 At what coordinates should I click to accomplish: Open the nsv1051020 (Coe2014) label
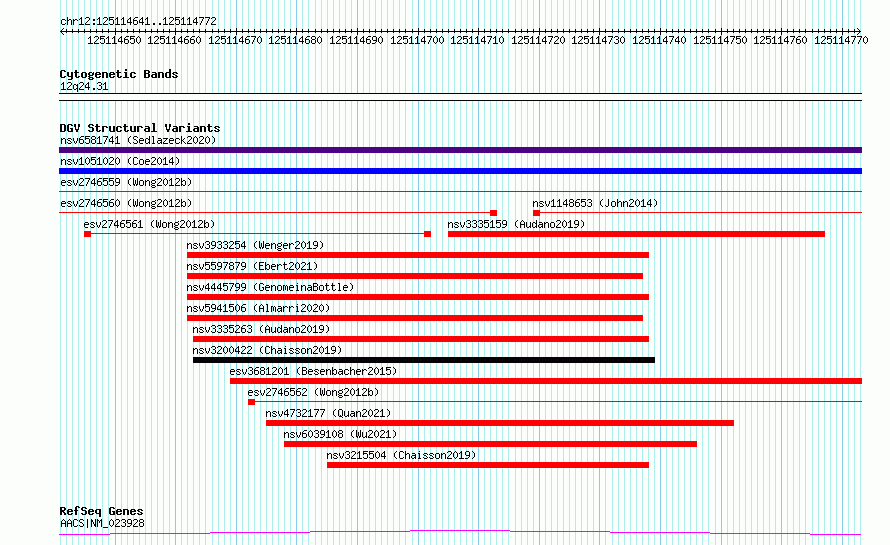click(x=120, y=161)
